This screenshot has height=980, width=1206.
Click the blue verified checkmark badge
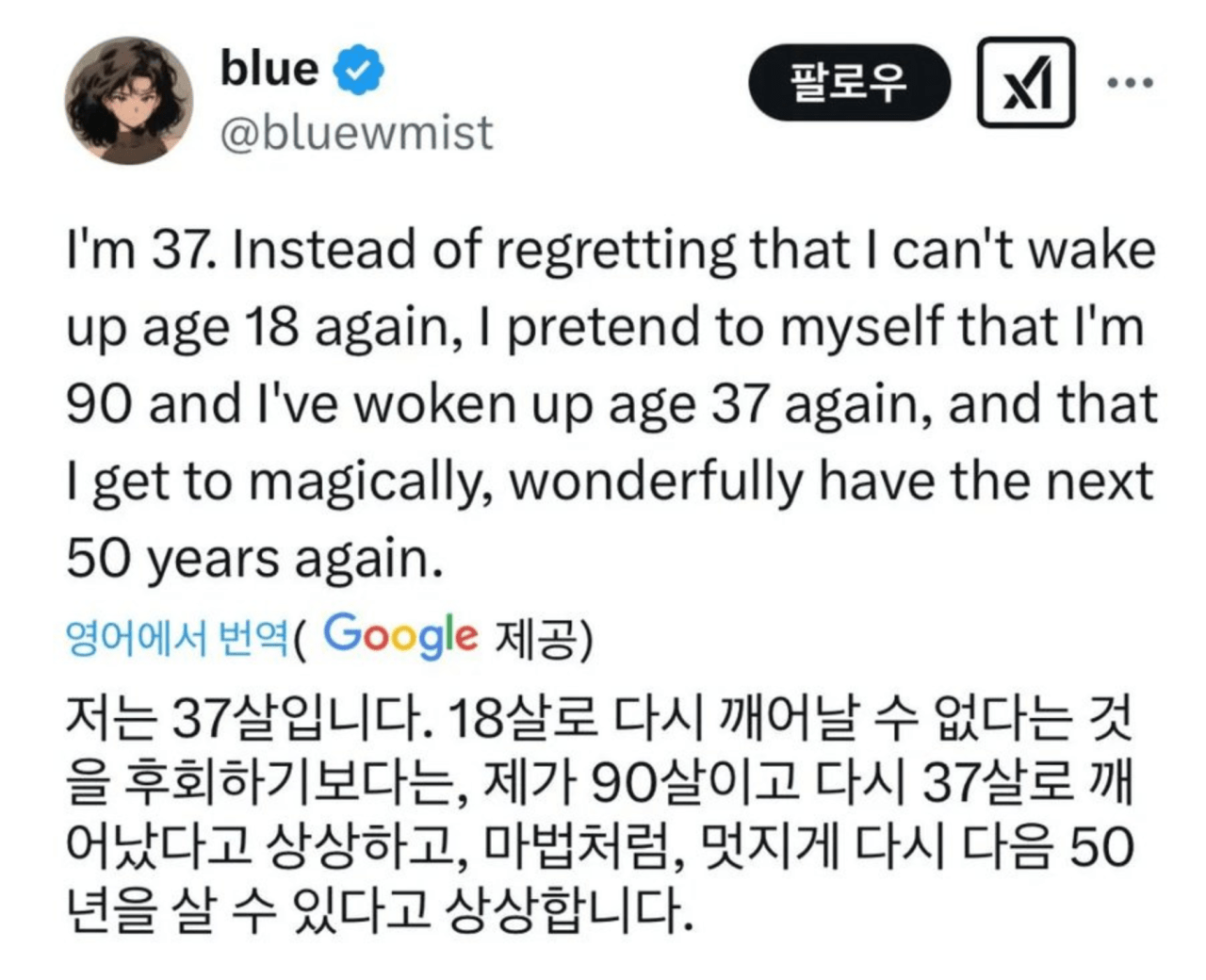click(359, 71)
